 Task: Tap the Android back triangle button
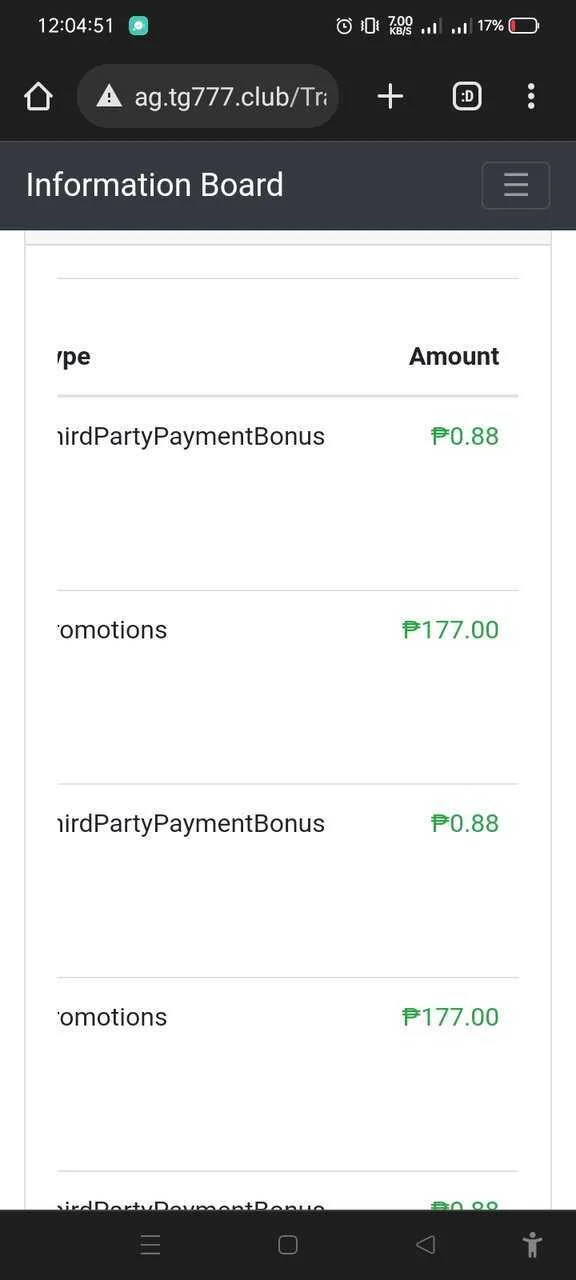425,1244
